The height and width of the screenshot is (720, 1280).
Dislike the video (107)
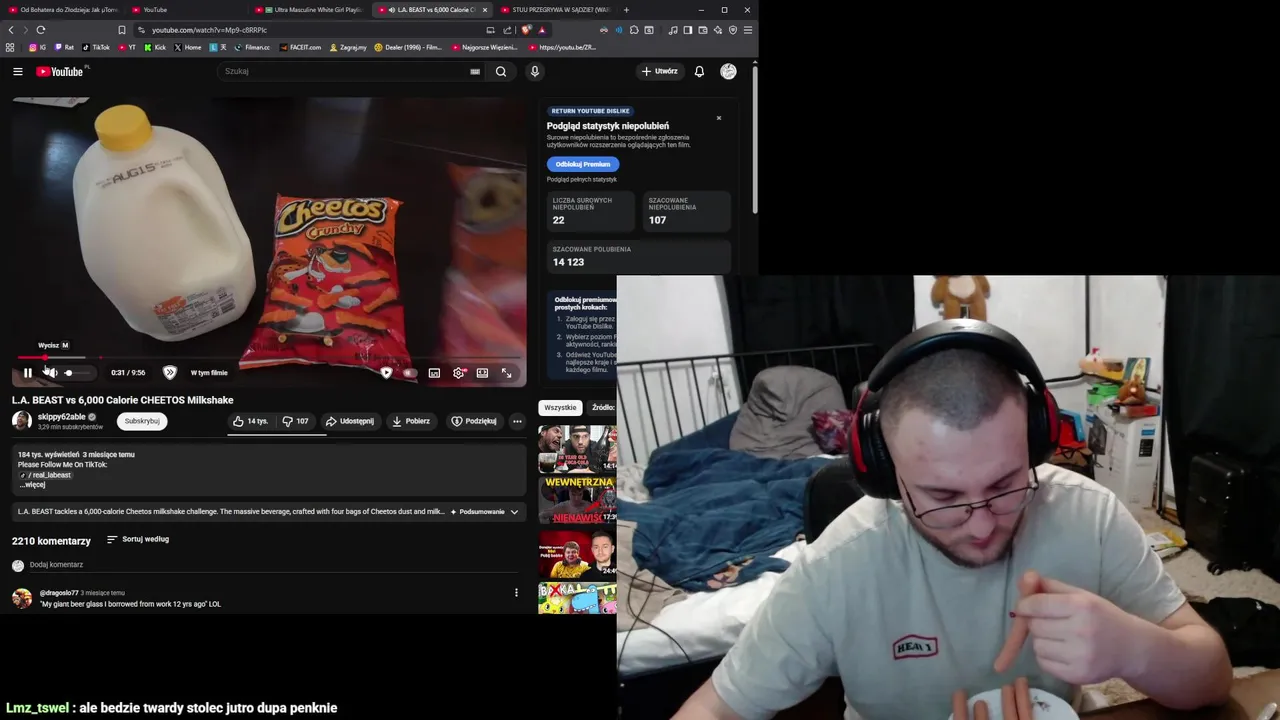[295, 421]
